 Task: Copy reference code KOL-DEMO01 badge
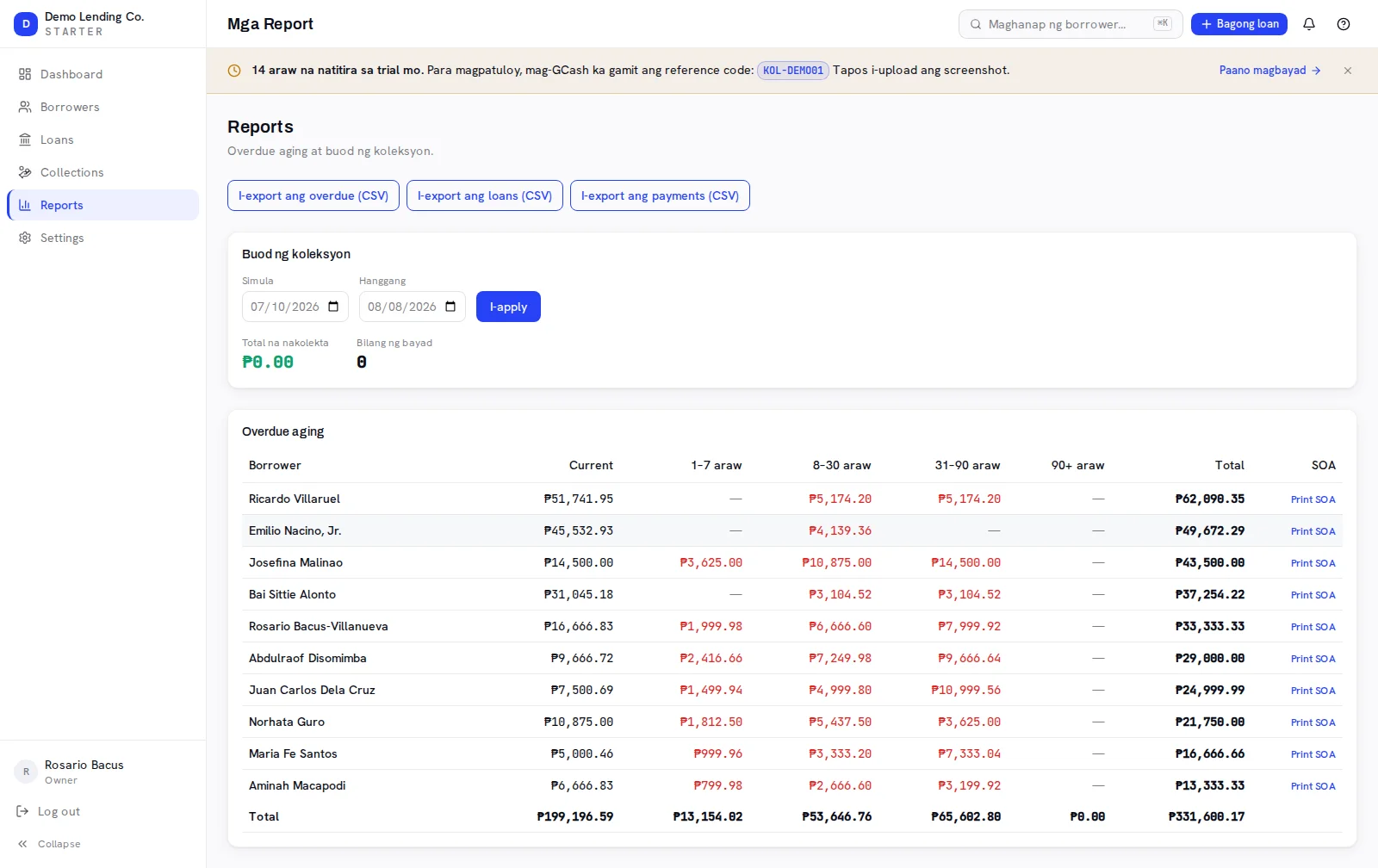pyautogui.click(x=793, y=71)
